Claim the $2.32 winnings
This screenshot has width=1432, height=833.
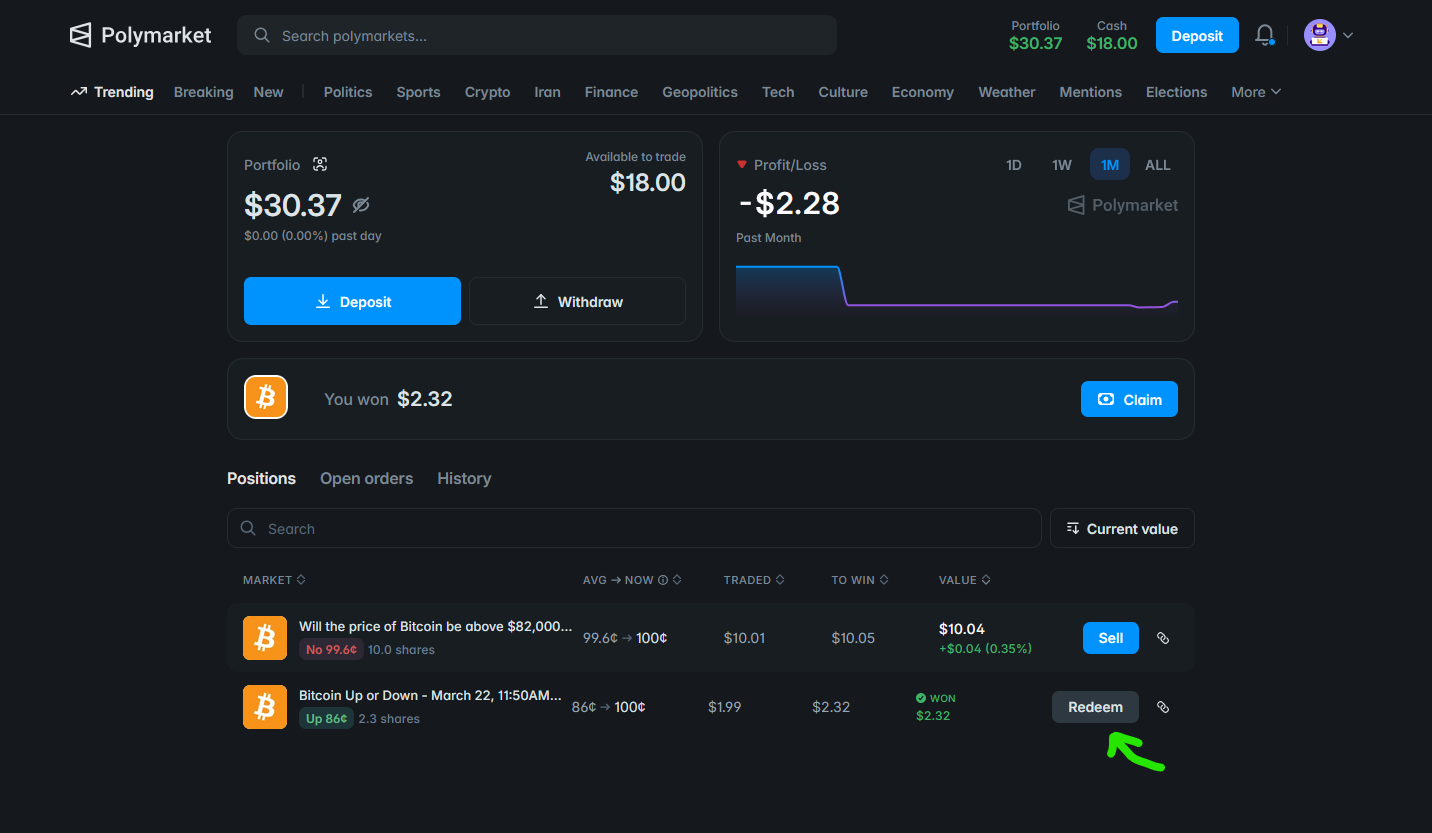click(x=1129, y=399)
